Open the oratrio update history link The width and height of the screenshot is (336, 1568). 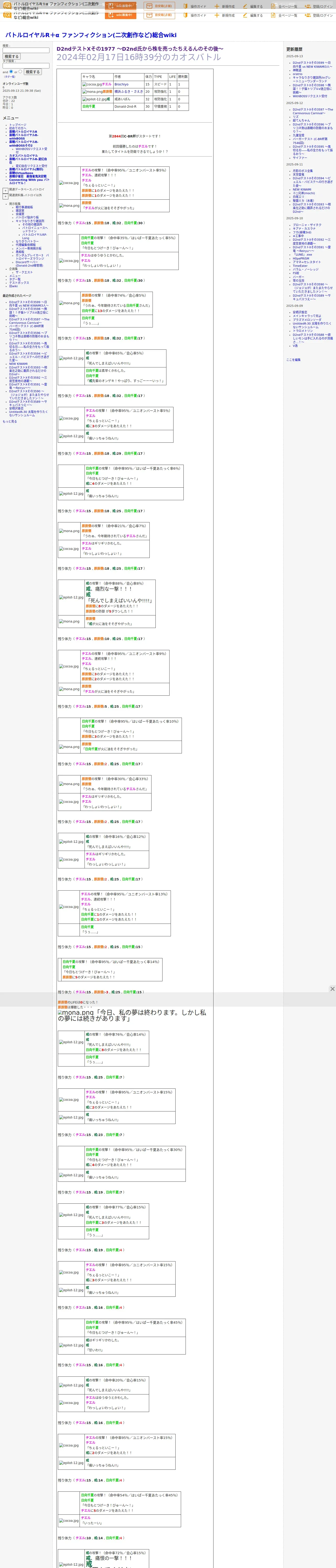tap(297, 74)
